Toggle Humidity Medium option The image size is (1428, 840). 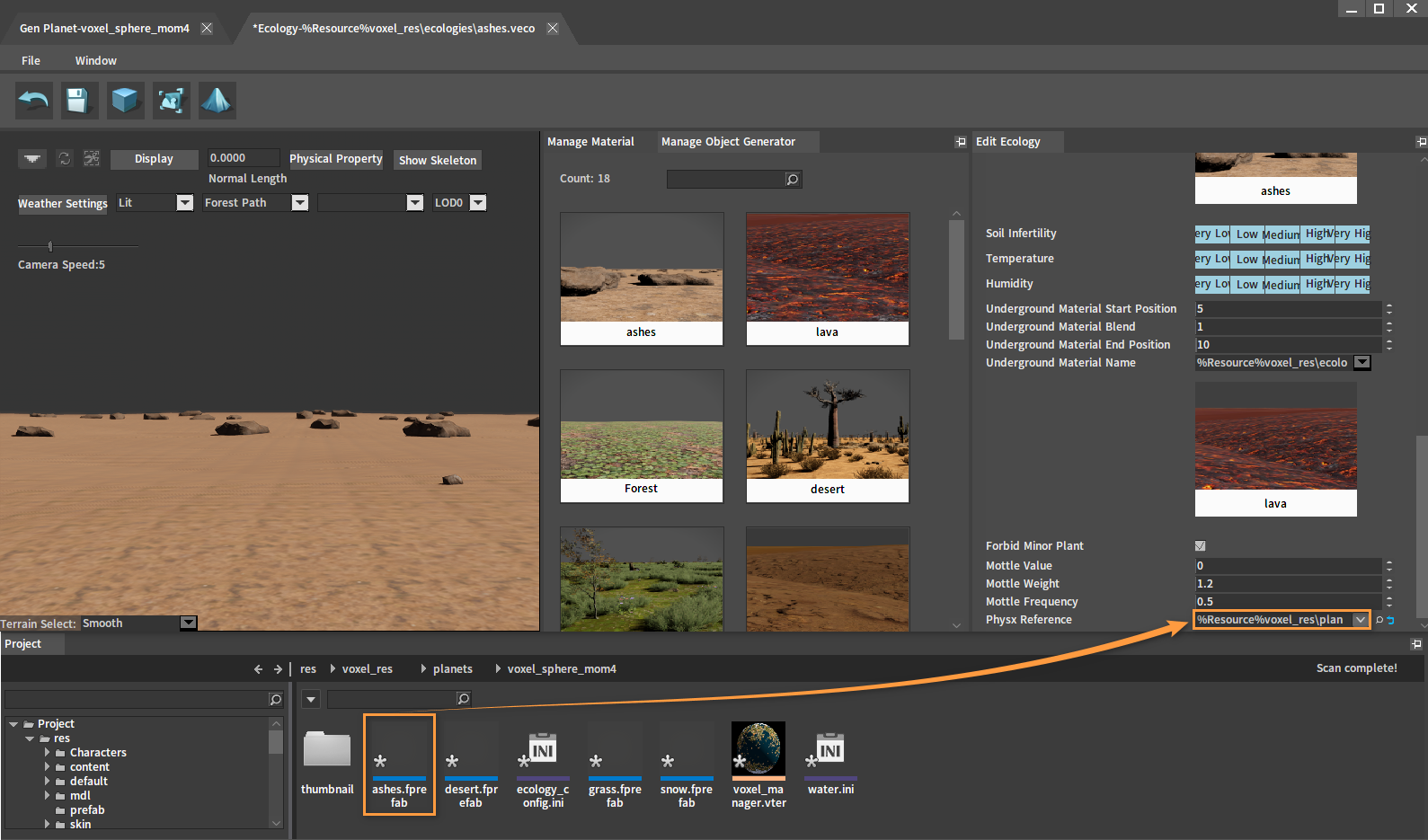tap(1282, 284)
